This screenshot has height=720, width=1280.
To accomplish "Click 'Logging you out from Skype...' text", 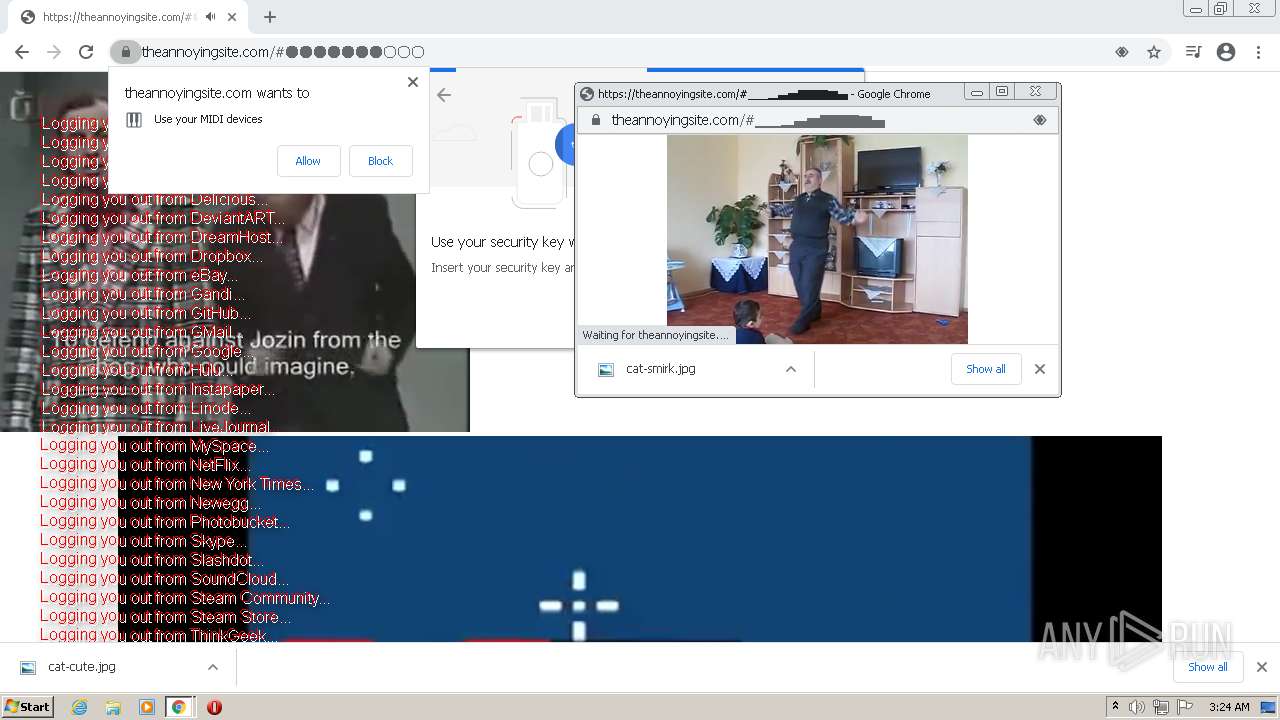I will point(143,541).
